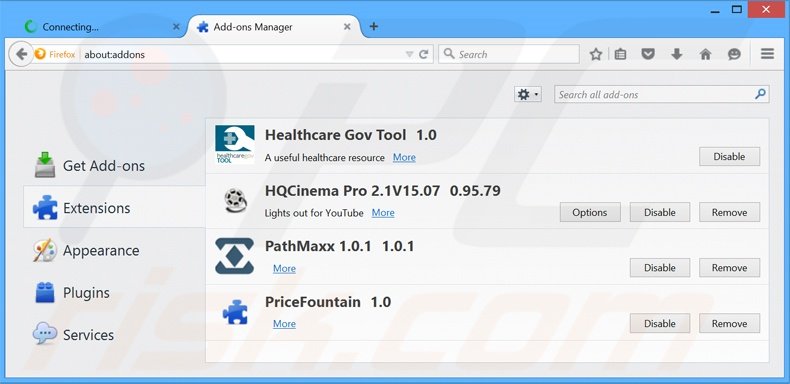Open the Pocket icon in toolbar
Screen dimensions: 790x384
click(648, 54)
